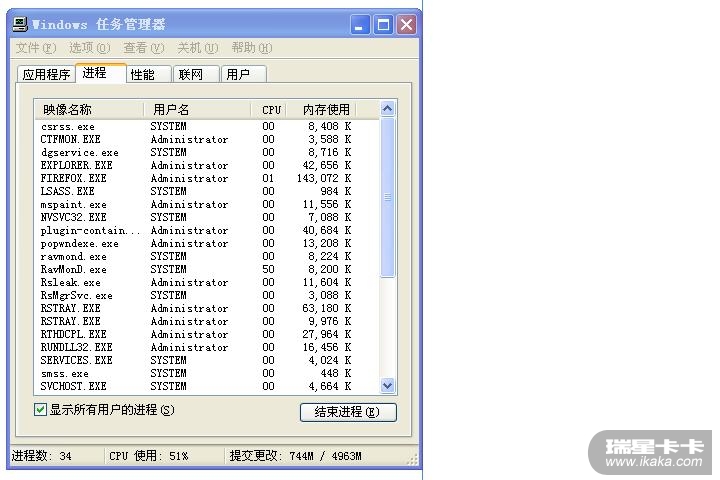The height and width of the screenshot is (480, 720).
Task: Select the SERVICES.EXE process
Action: coord(207,360)
